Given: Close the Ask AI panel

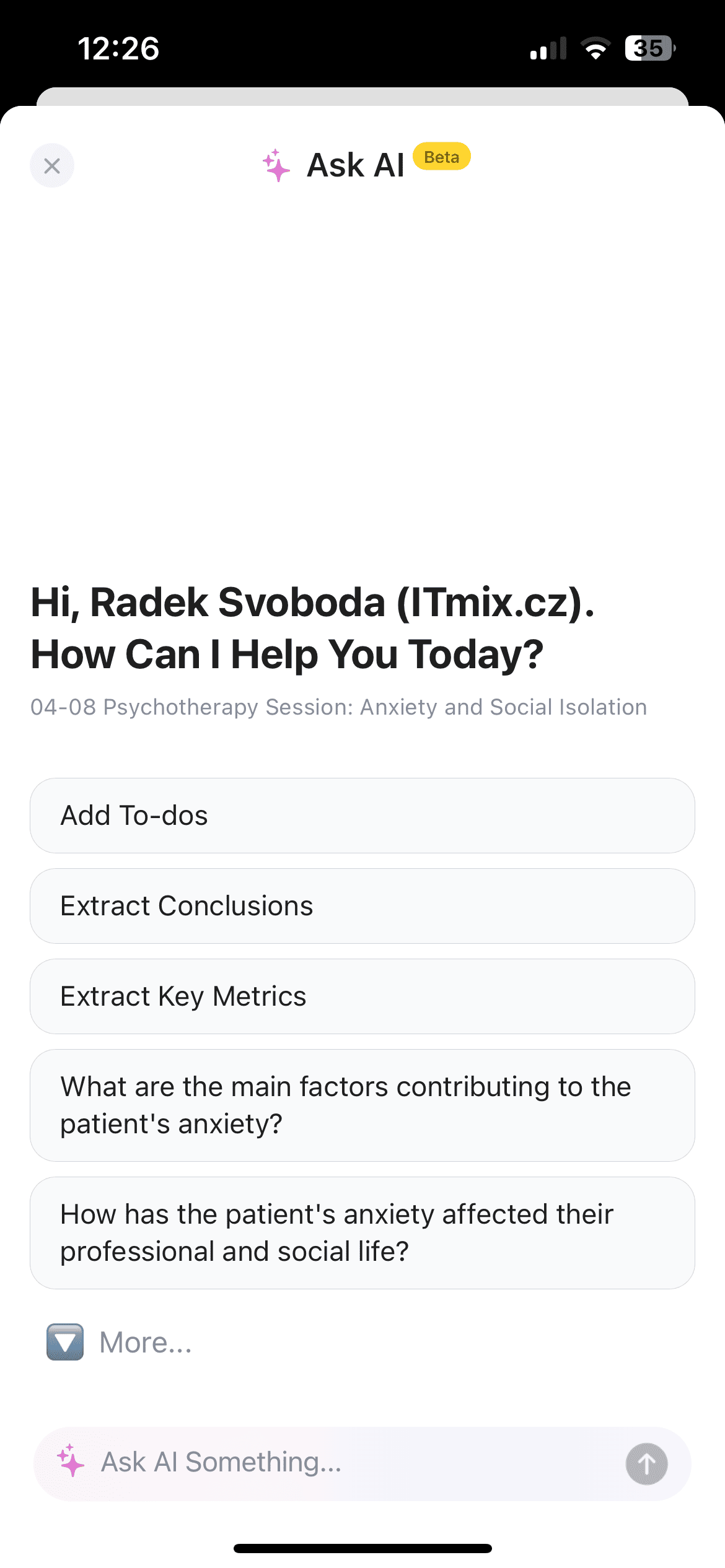Looking at the screenshot, I should click(52, 165).
